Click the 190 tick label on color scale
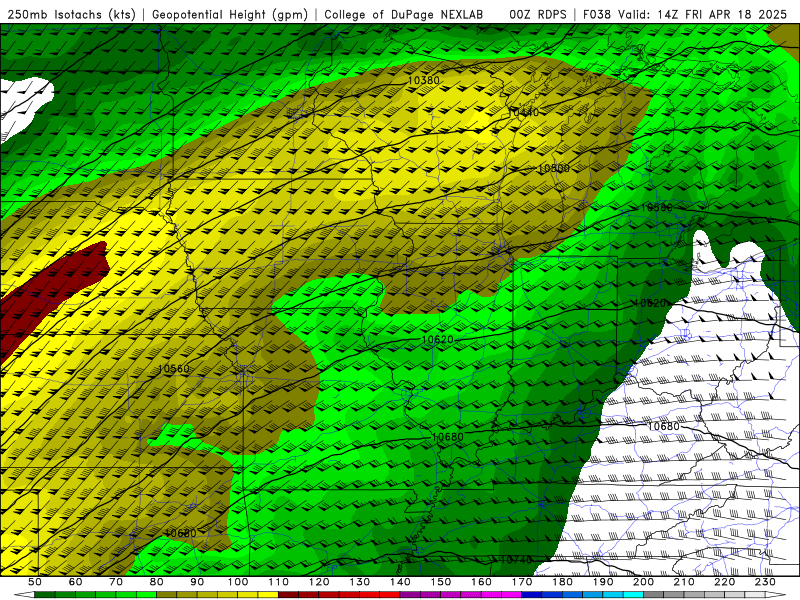 pos(603,582)
